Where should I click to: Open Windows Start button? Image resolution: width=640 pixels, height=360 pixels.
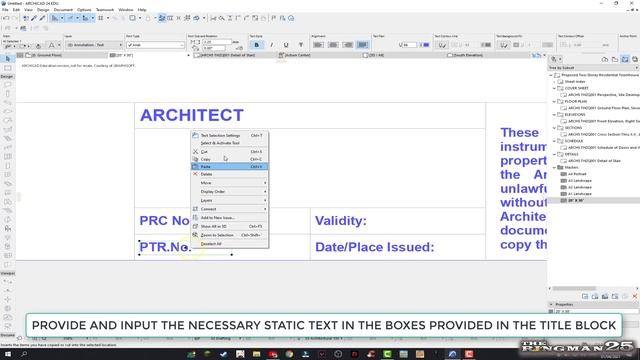[x=7, y=354]
